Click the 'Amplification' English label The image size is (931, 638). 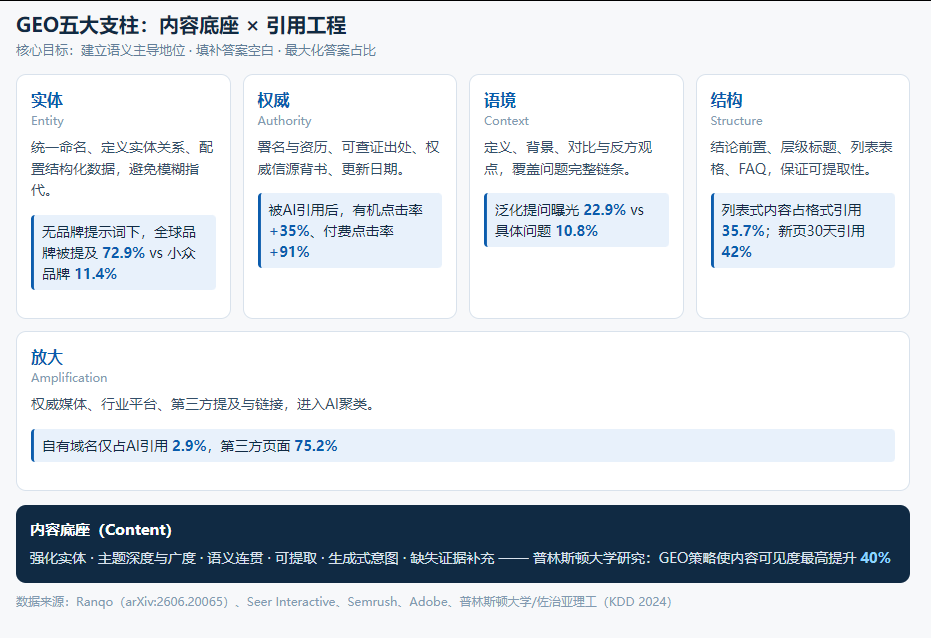[x=69, y=377]
